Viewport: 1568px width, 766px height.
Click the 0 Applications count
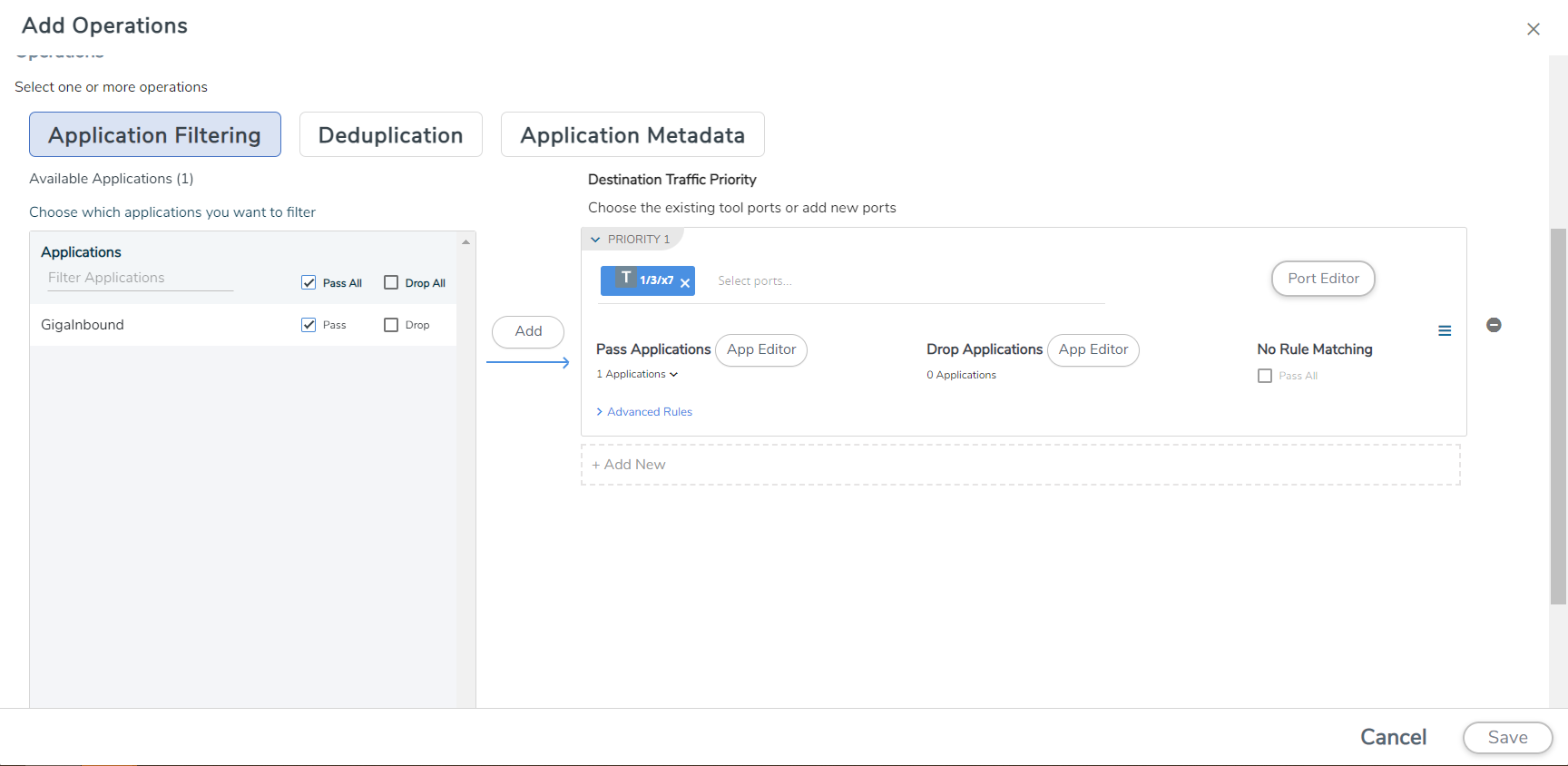[961, 375]
